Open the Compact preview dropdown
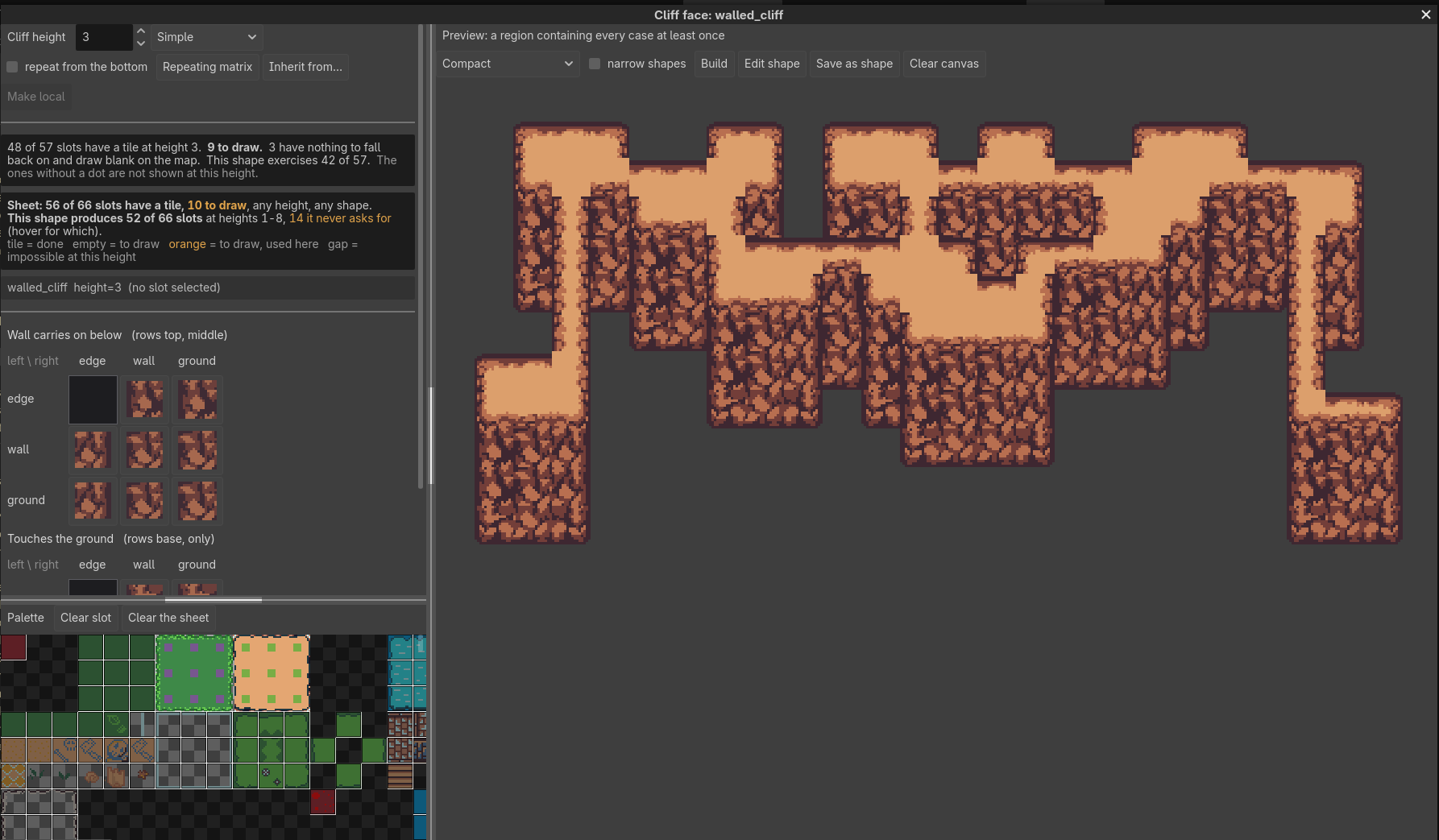The height and width of the screenshot is (840, 1439). 508,64
